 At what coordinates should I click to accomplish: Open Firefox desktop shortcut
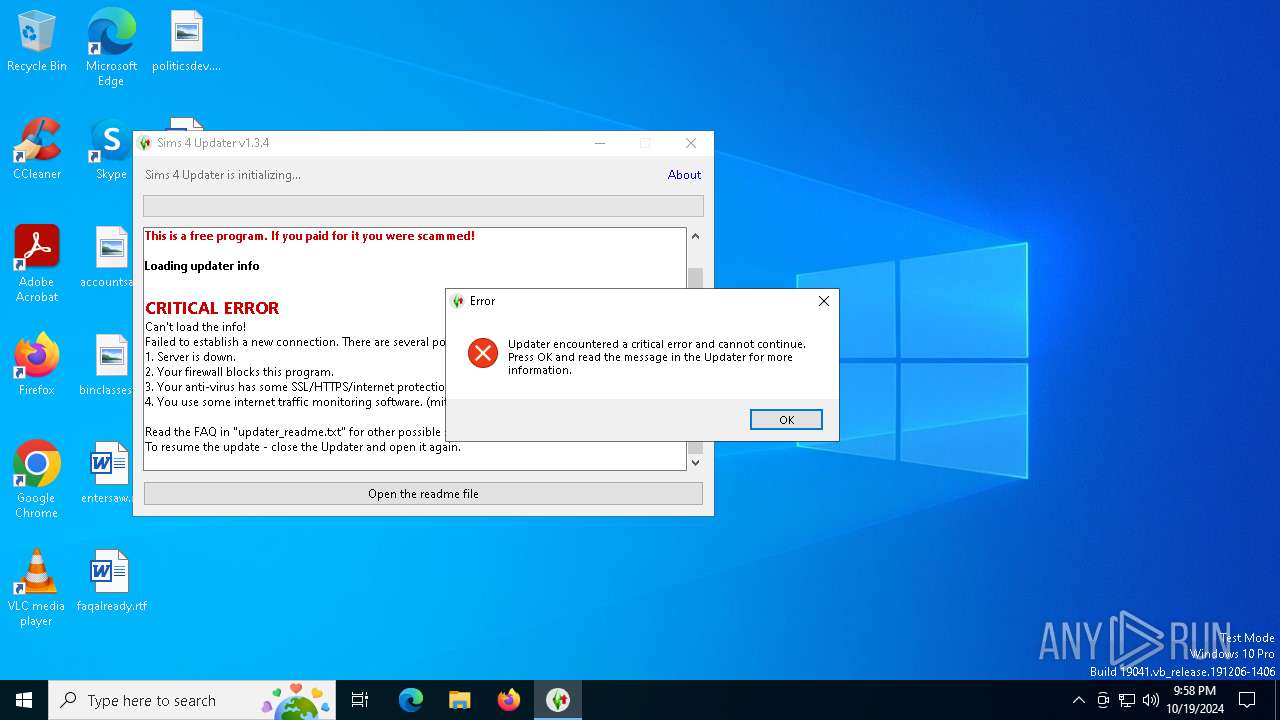click(37, 365)
